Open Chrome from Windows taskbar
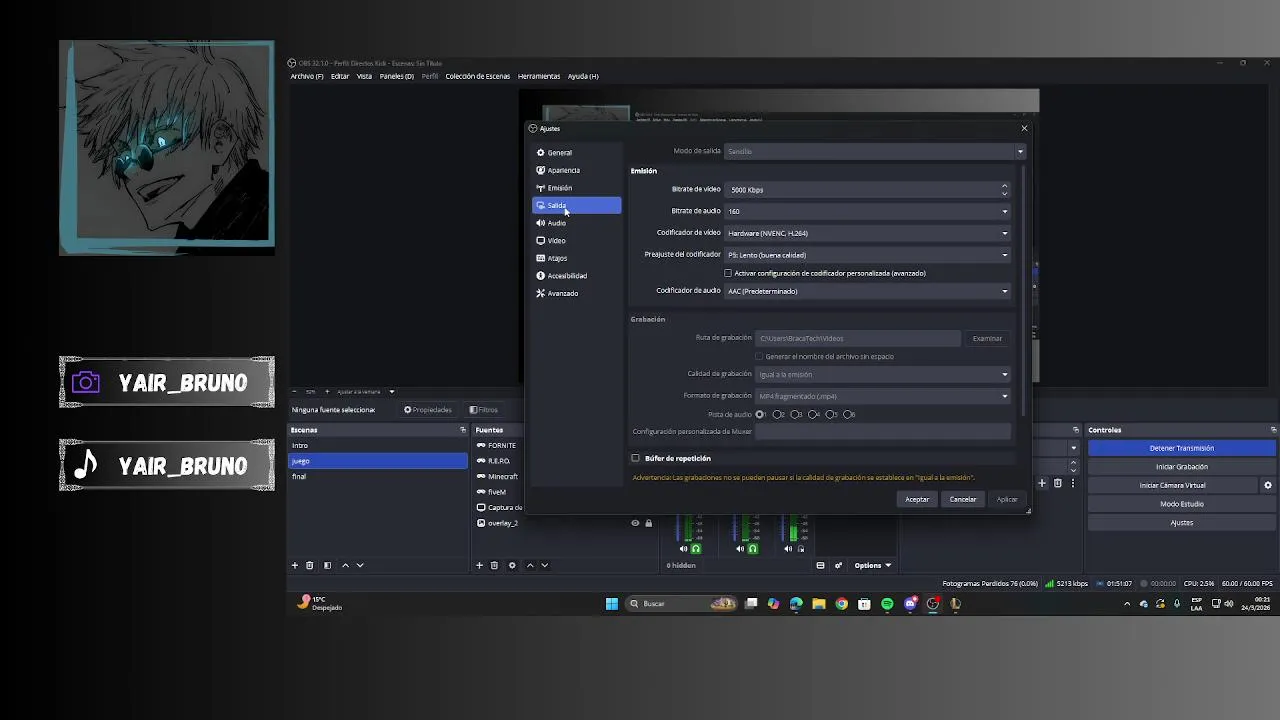Viewport: 1280px width, 720px height. 841,603
